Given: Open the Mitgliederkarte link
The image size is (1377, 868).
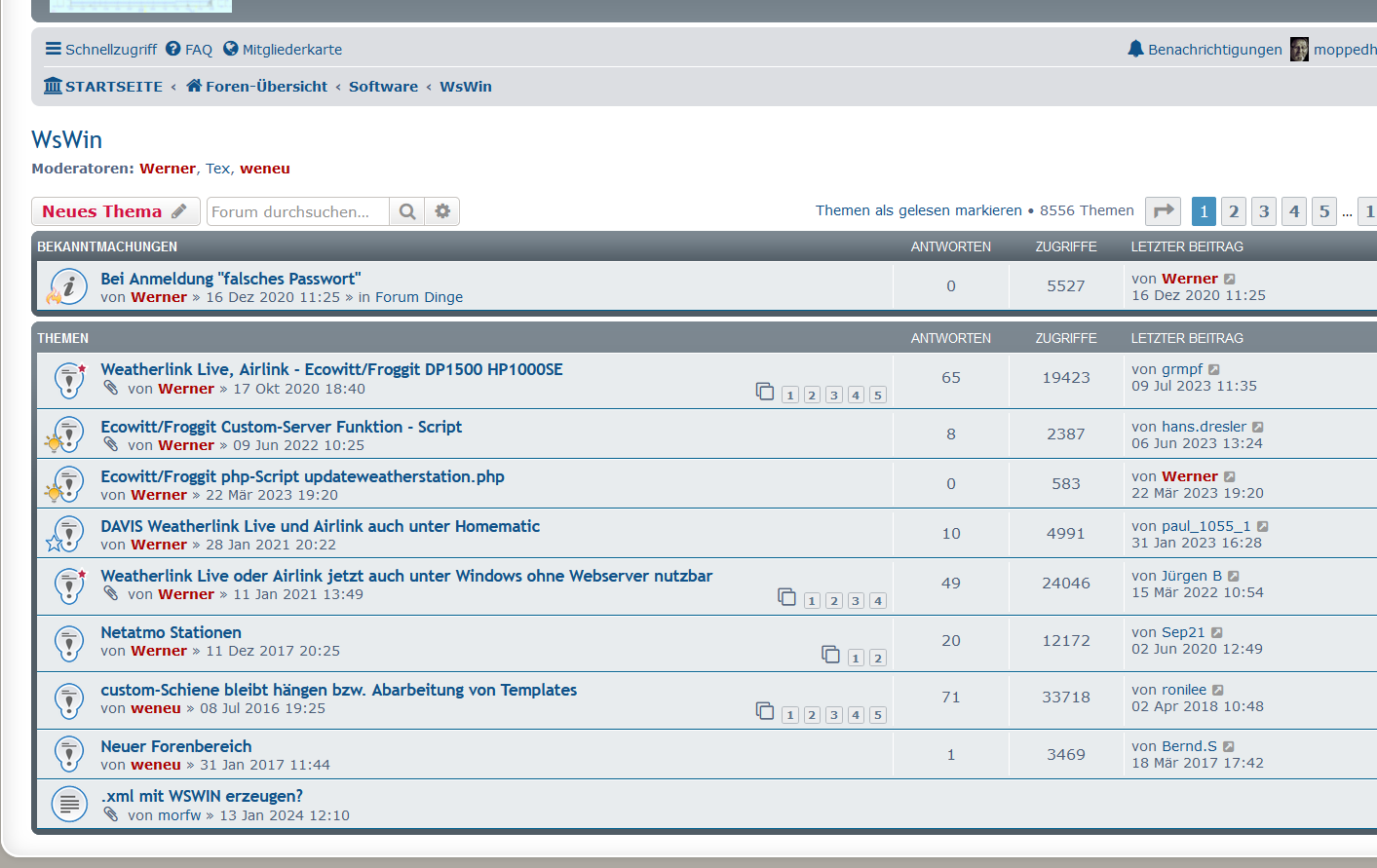Looking at the screenshot, I should click(x=283, y=50).
